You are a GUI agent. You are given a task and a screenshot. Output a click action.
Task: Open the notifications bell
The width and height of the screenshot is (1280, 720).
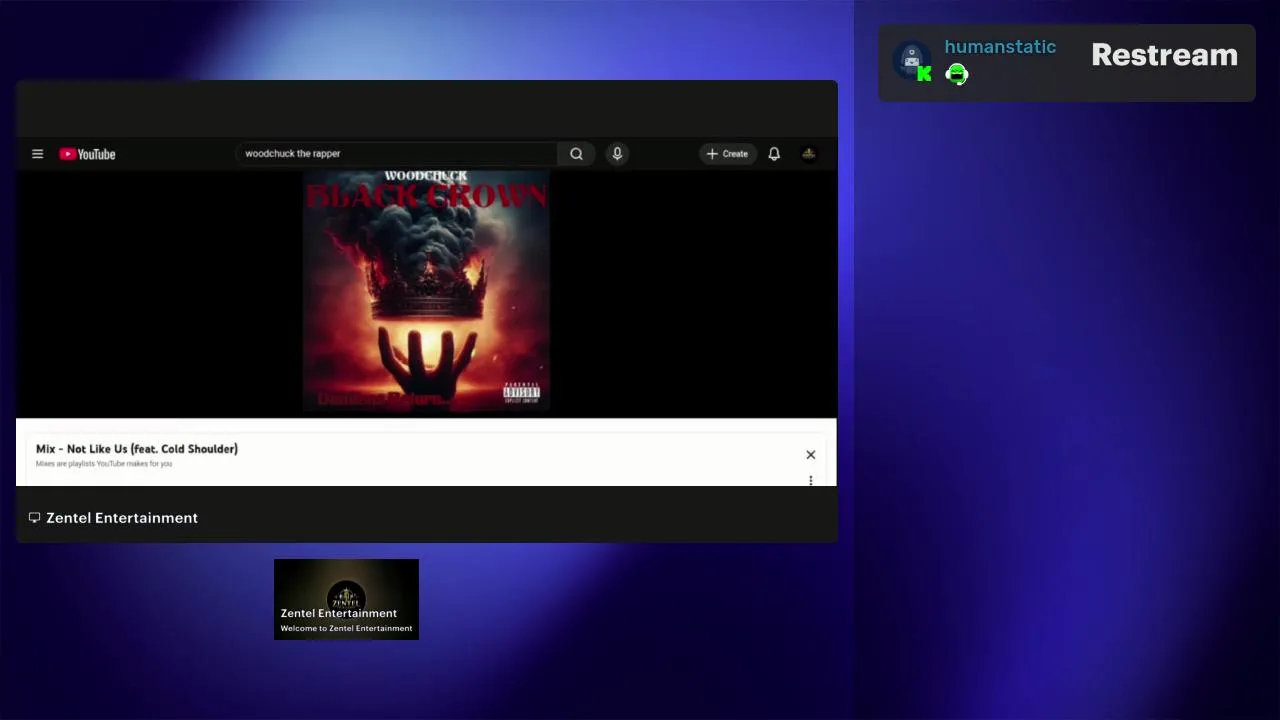(x=774, y=154)
